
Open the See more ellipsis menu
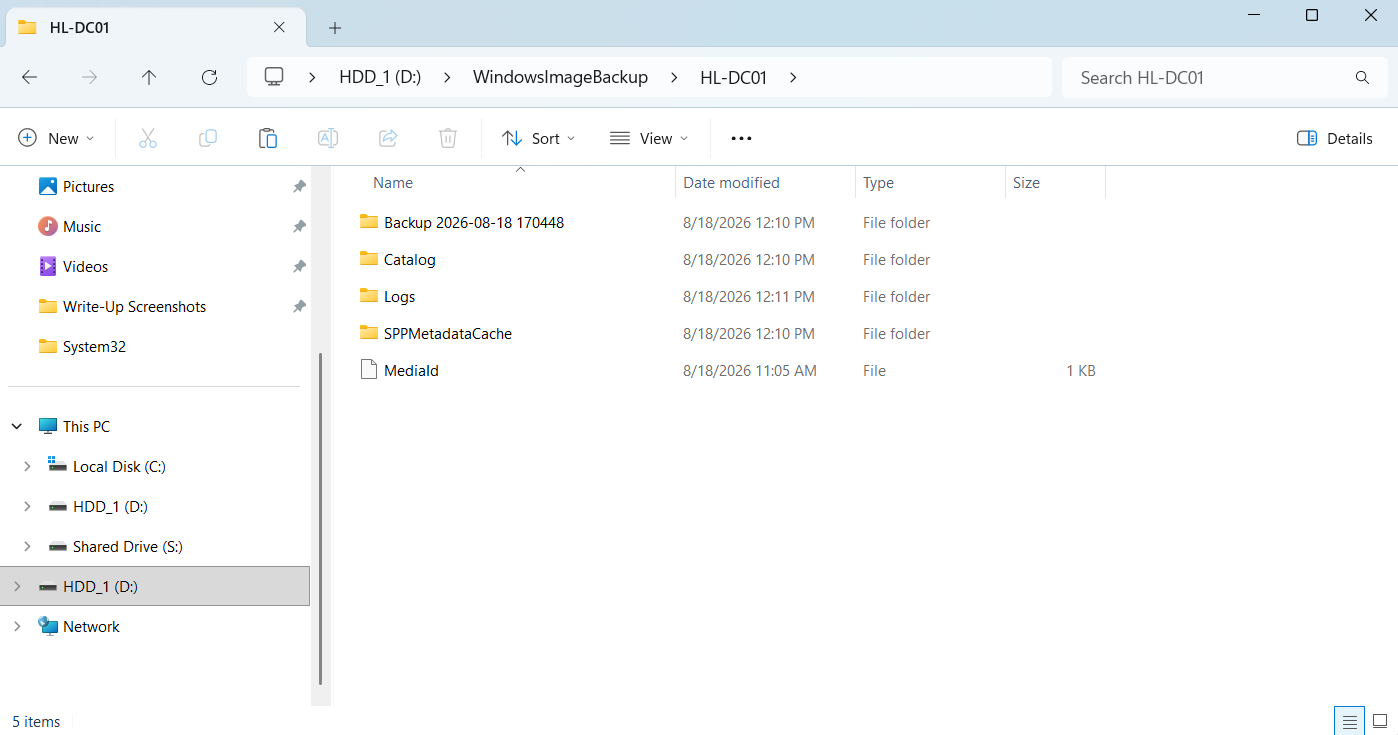741,139
